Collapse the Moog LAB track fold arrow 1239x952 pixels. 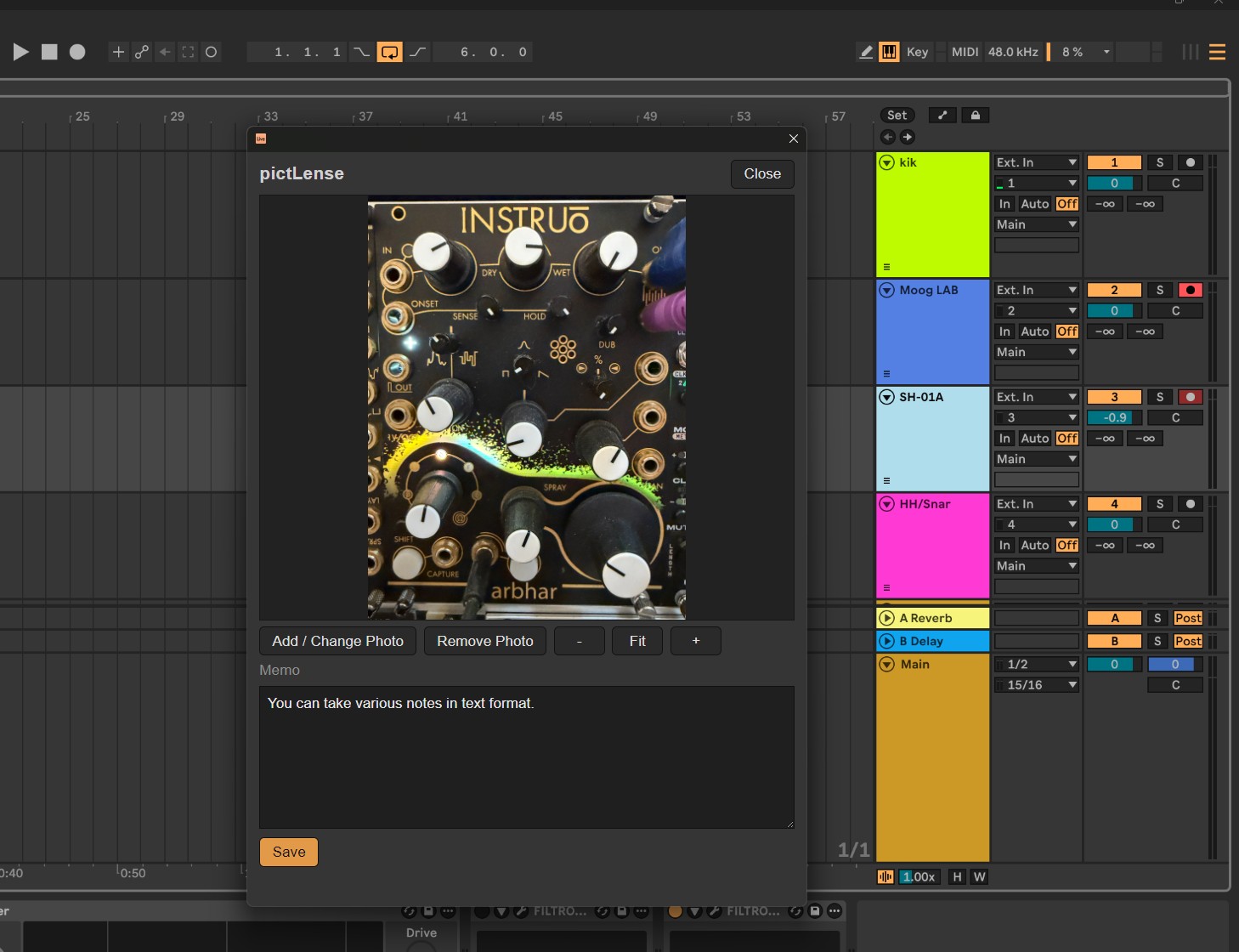[887, 290]
